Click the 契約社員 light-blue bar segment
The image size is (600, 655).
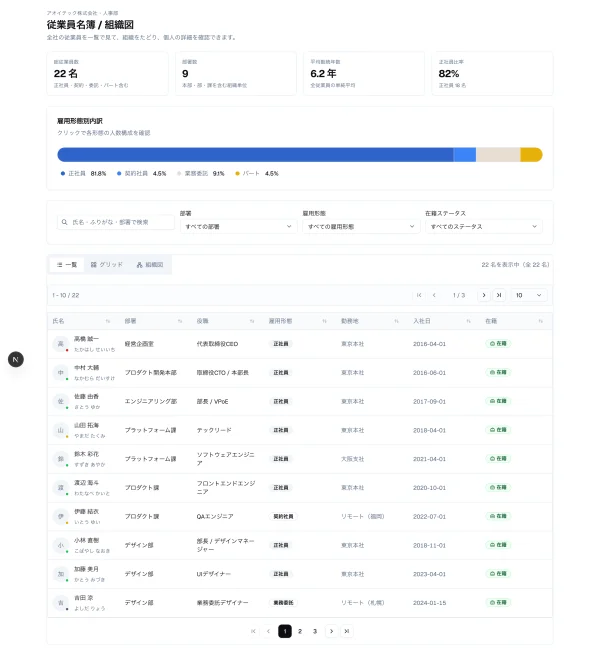465,155
